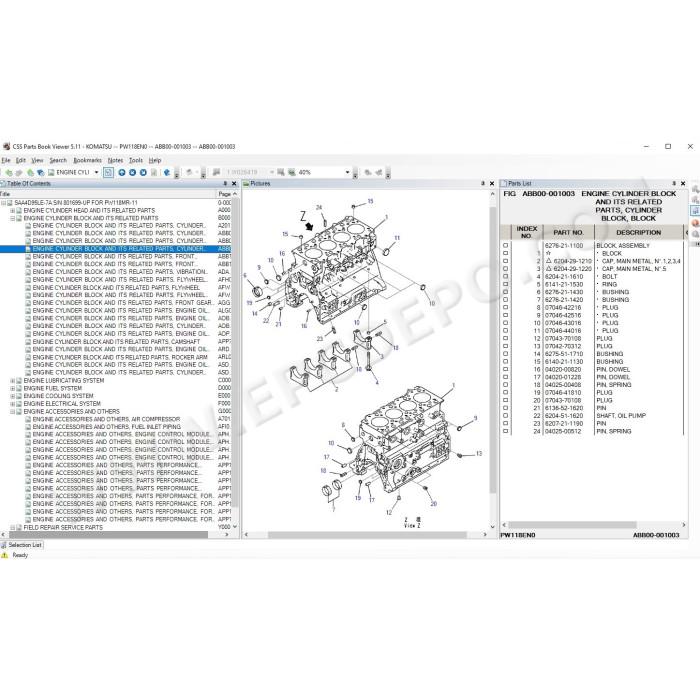Select checkbox for BUSHING 6275-51-1710

click(505, 354)
